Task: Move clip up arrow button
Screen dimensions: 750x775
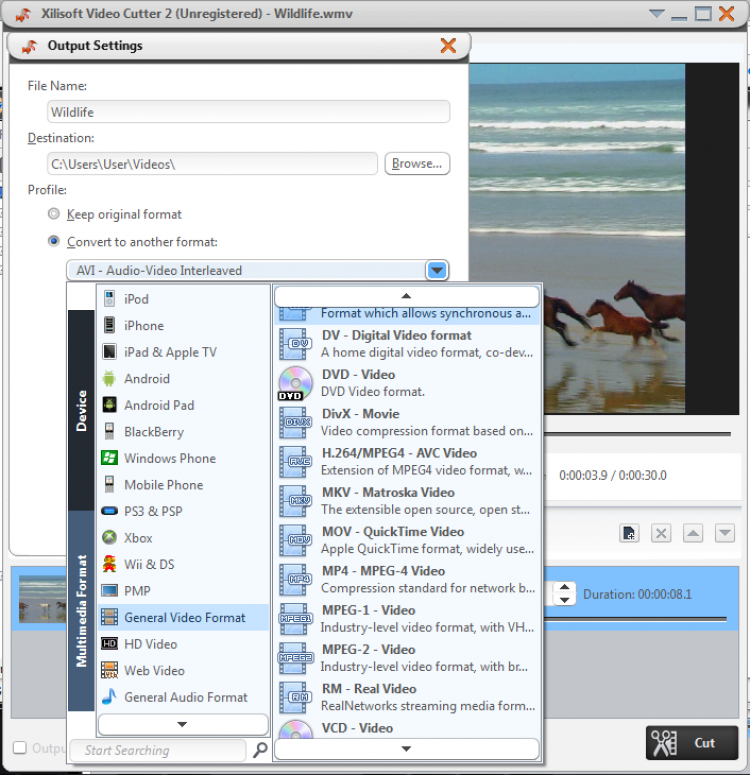Action: point(693,533)
